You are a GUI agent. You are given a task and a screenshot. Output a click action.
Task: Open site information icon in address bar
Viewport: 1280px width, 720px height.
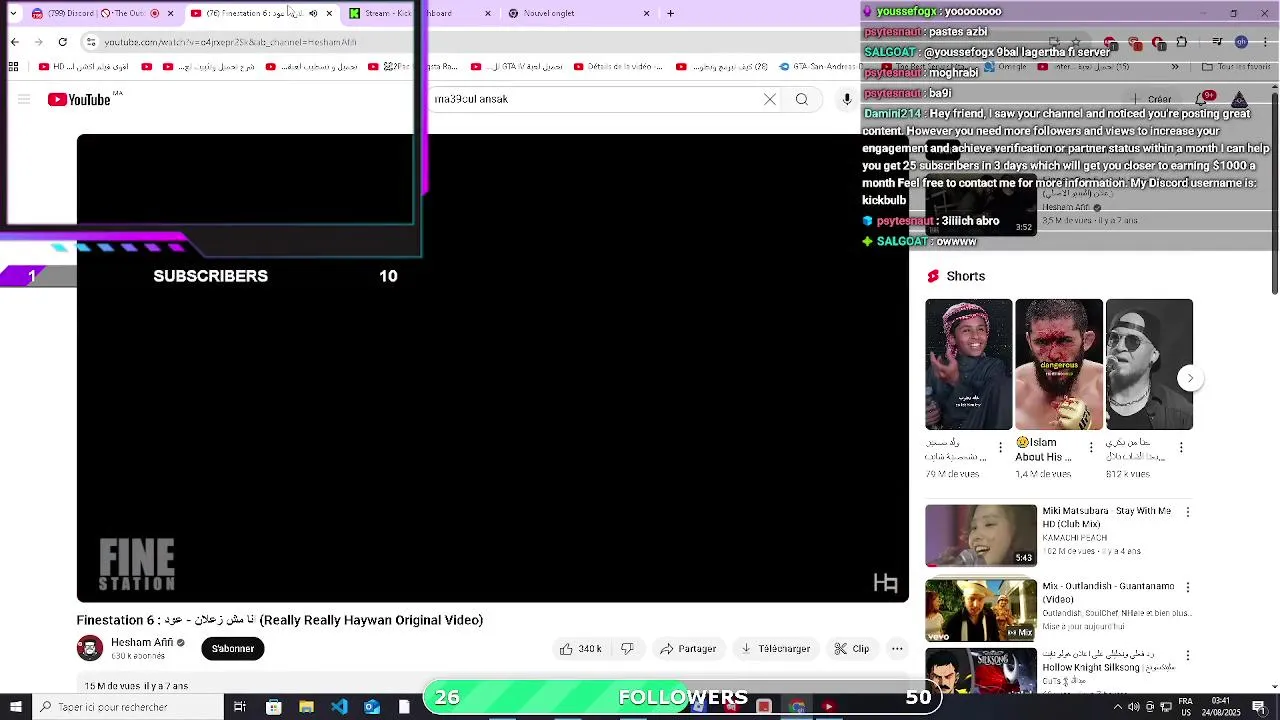91,42
